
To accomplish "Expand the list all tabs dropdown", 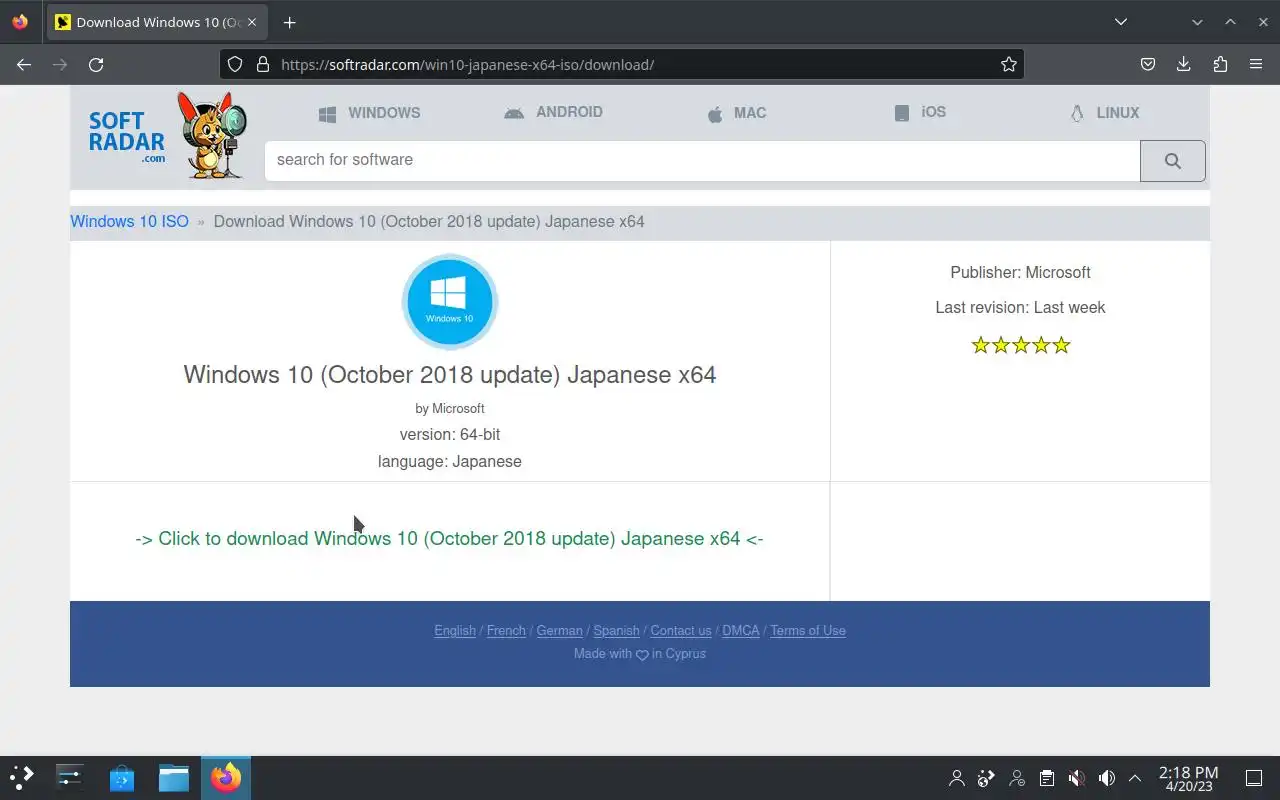I will coord(1121,22).
